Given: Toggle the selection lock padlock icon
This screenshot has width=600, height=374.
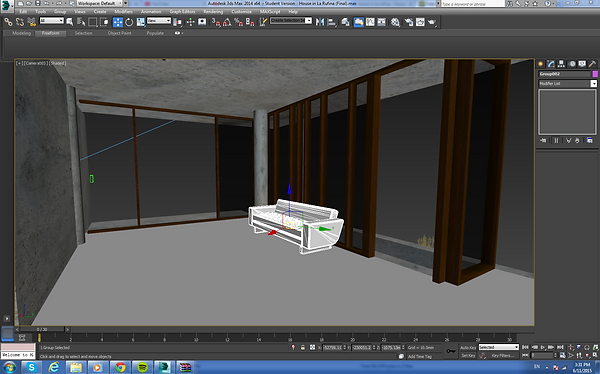Looking at the screenshot, I should [303, 347].
